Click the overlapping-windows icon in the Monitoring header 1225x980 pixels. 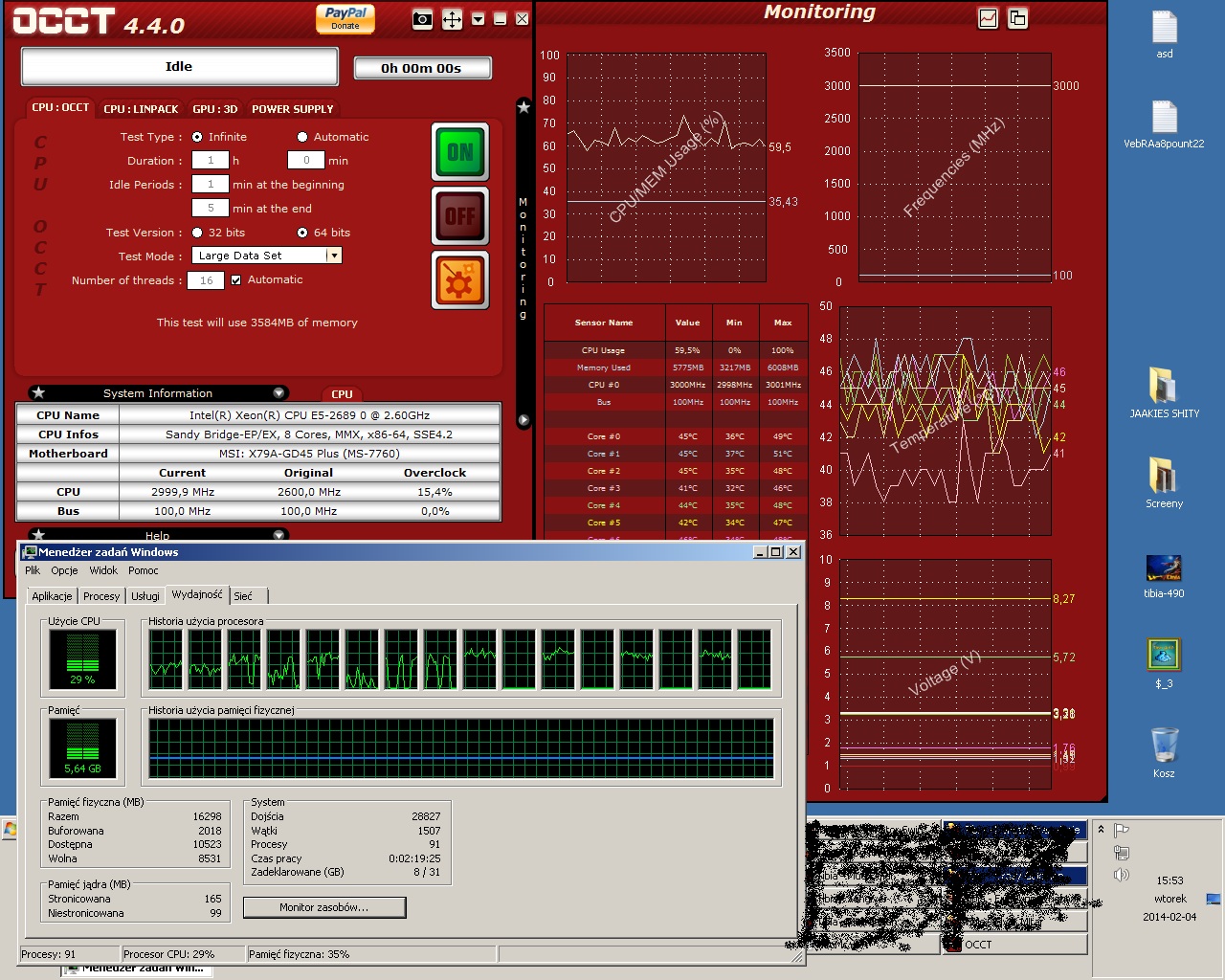(x=1017, y=18)
